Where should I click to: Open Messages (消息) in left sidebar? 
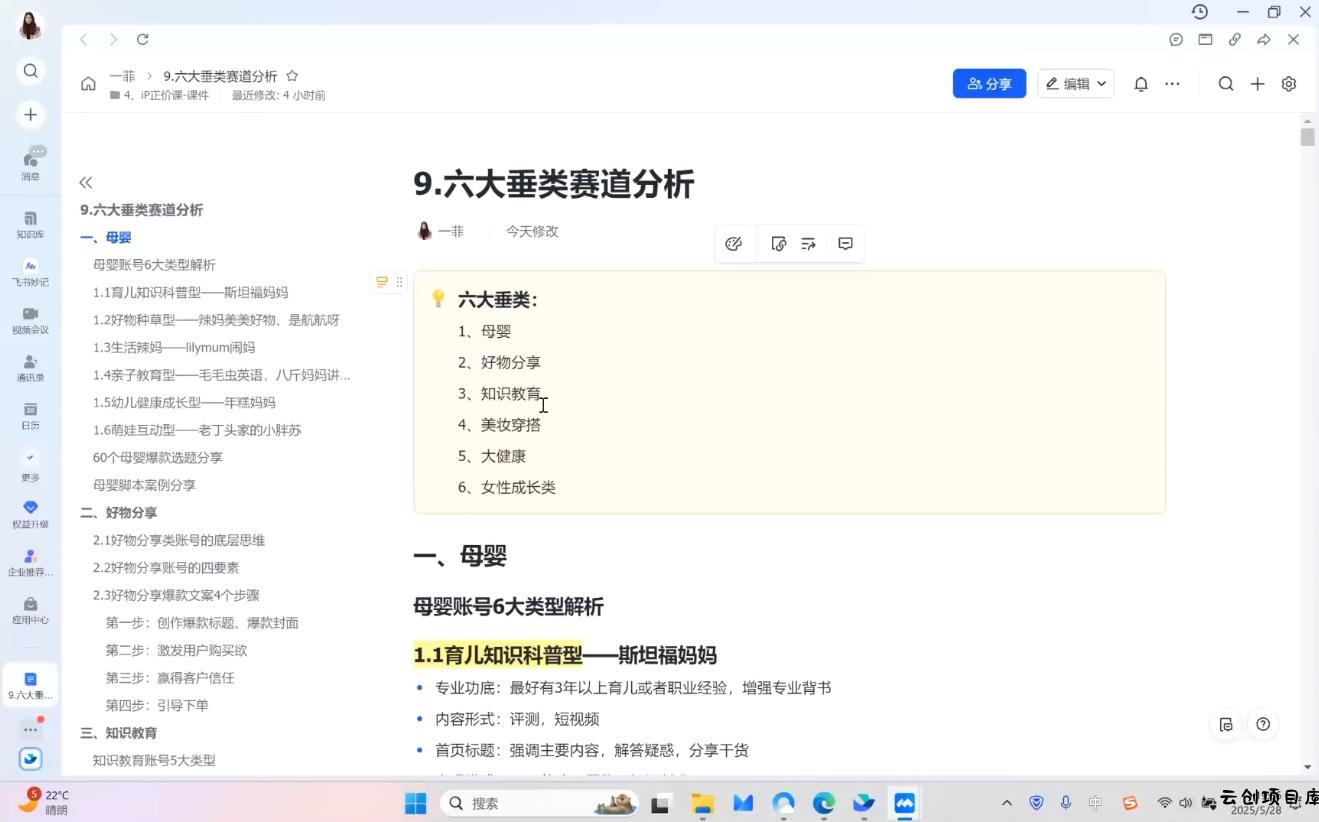[31, 162]
